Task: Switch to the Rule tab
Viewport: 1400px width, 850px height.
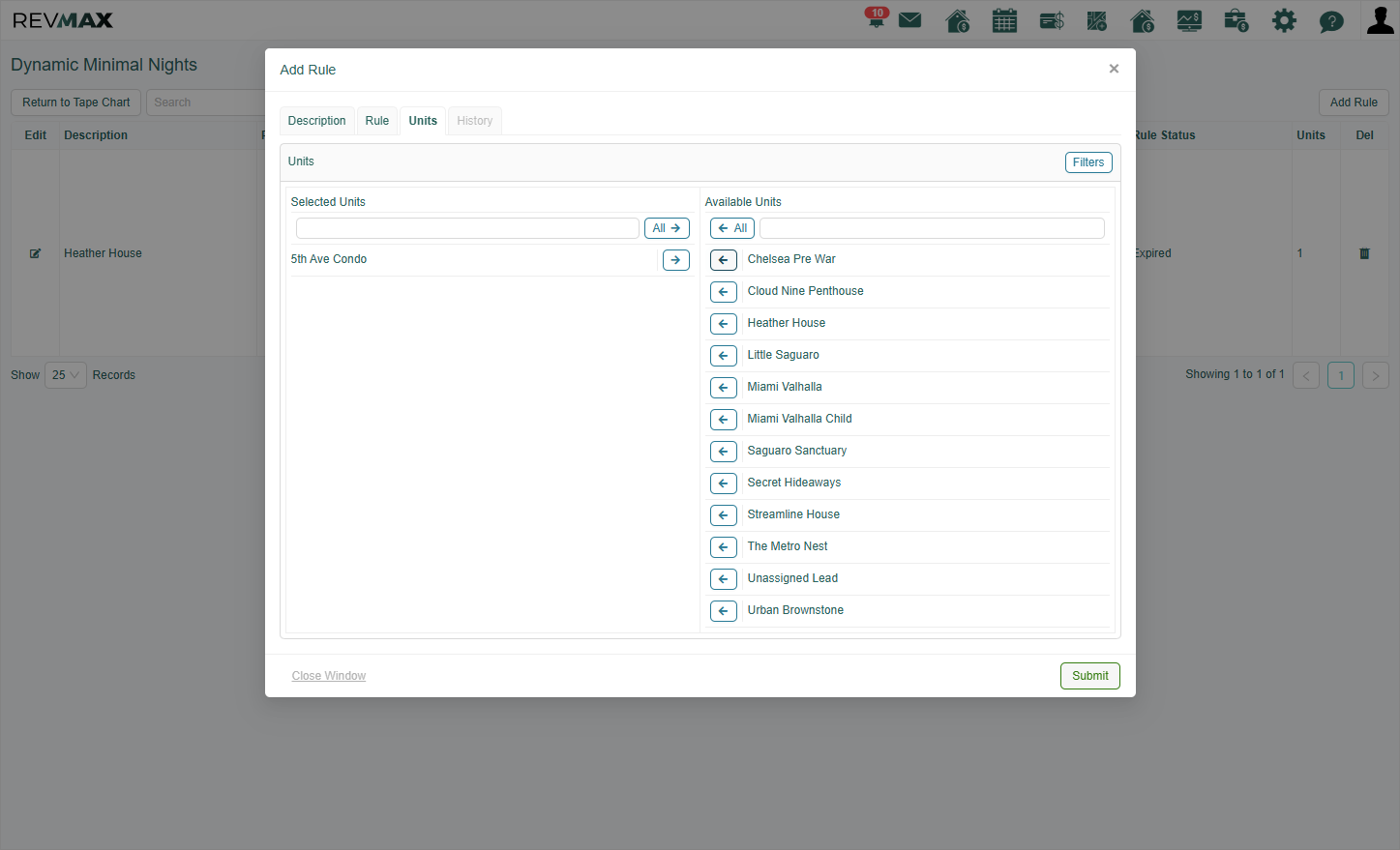Action: (x=377, y=121)
